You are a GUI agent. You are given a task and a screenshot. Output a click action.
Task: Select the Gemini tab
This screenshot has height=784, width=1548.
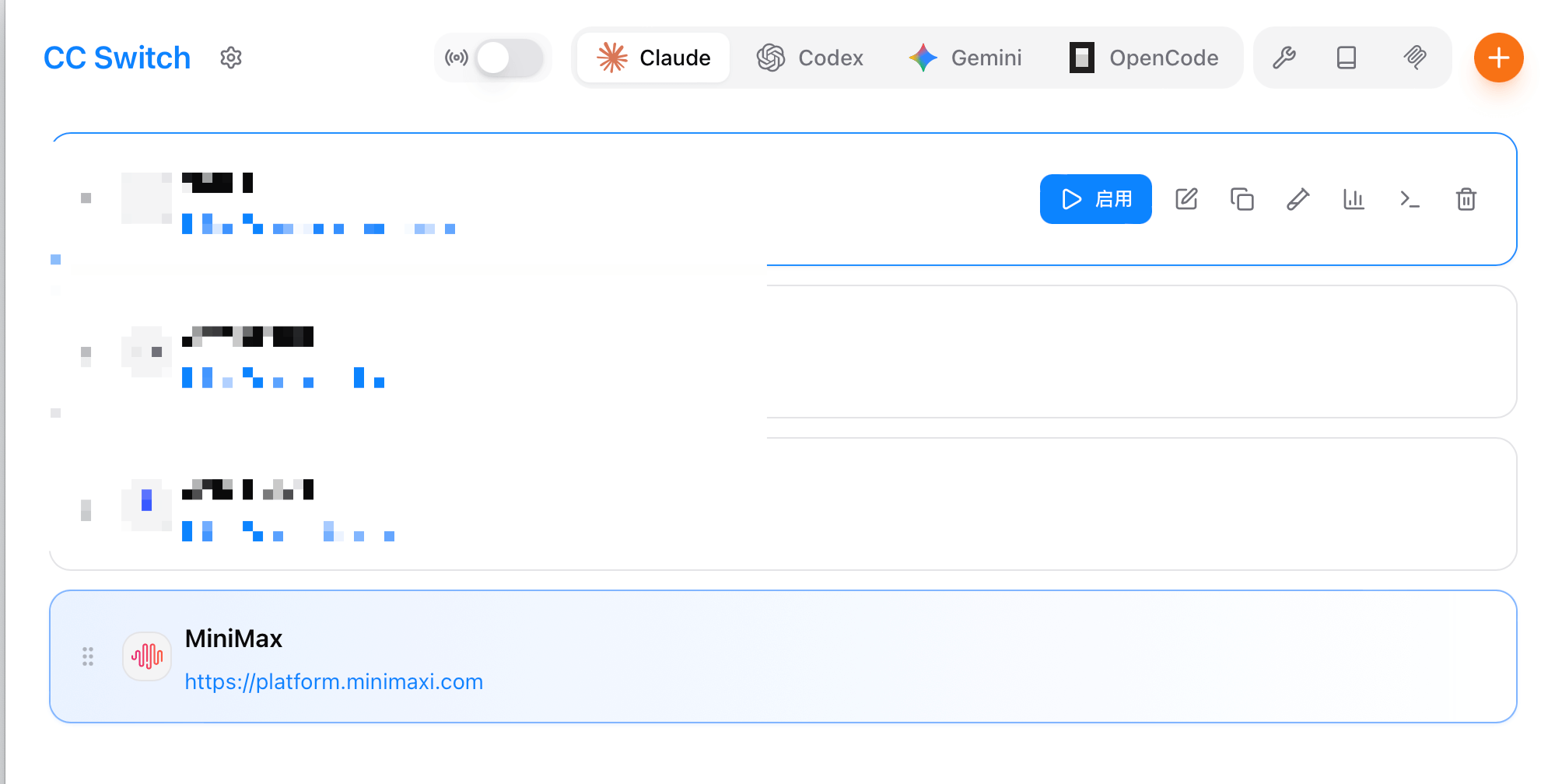[x=965, y=58]
